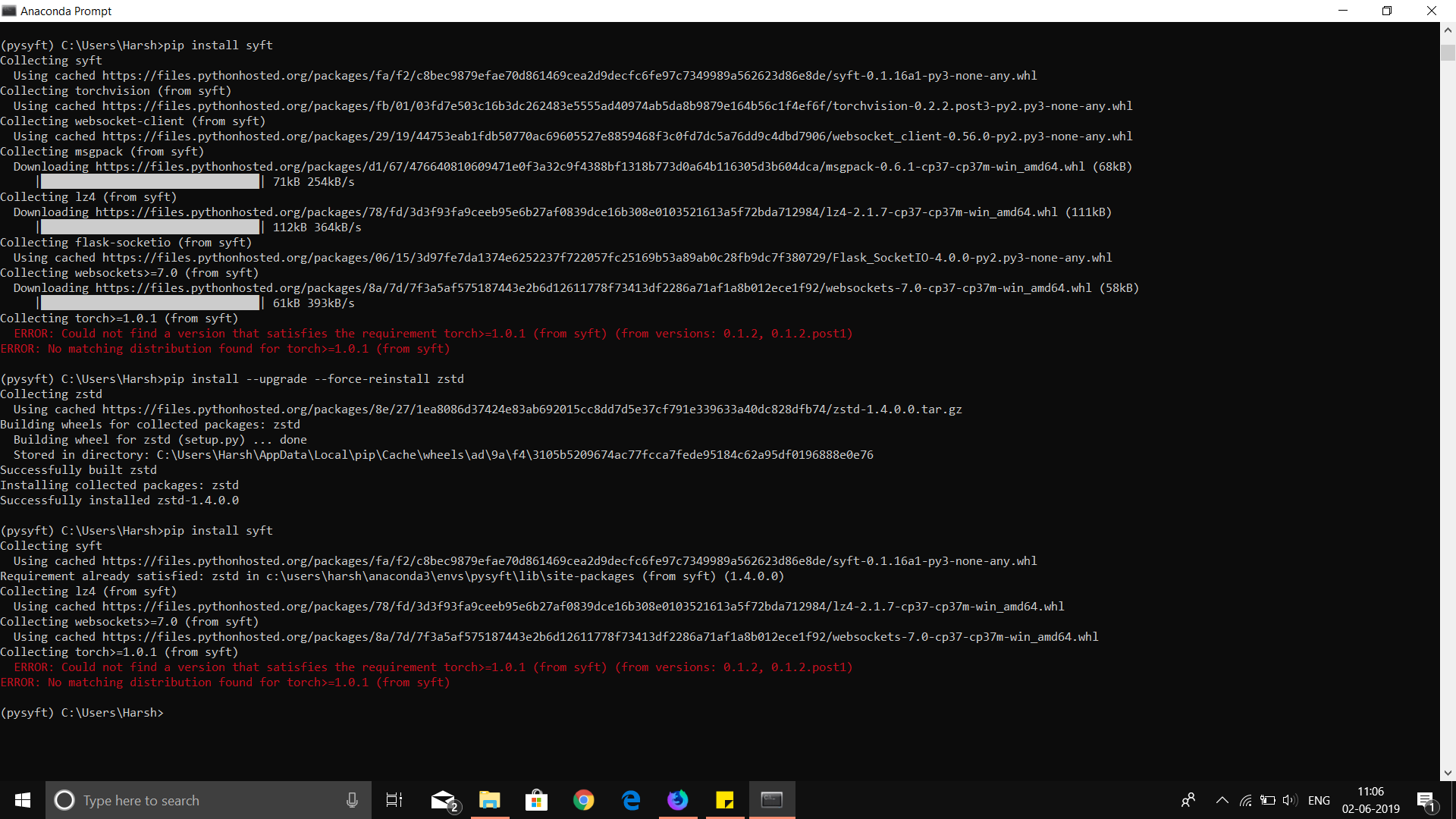Screen dimensions: 1456x819
Task: Click 'Collecting msgpack (from syft)' text
Action: coord(102,152)
